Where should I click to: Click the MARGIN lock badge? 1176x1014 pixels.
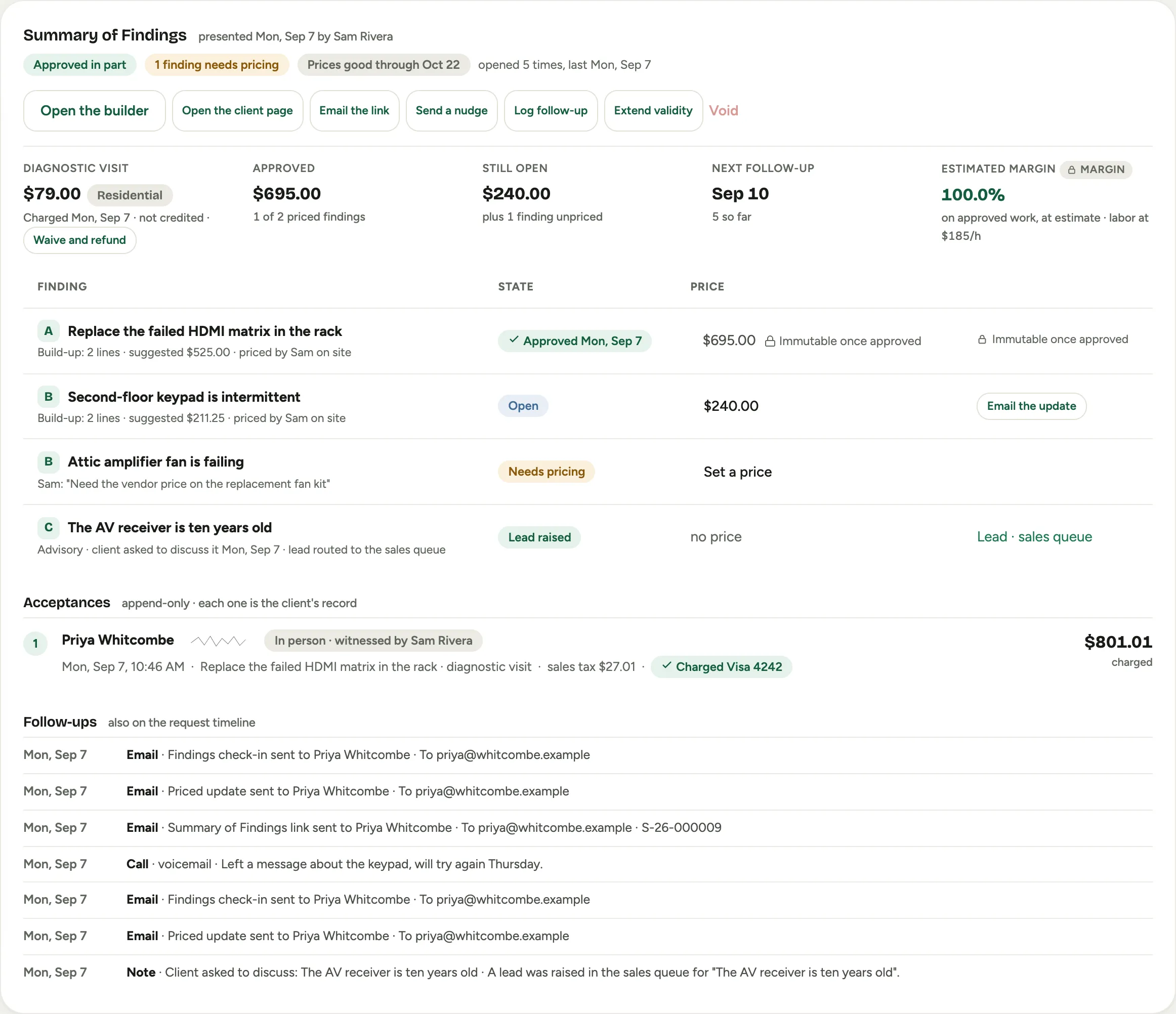tap(1096, 169)
